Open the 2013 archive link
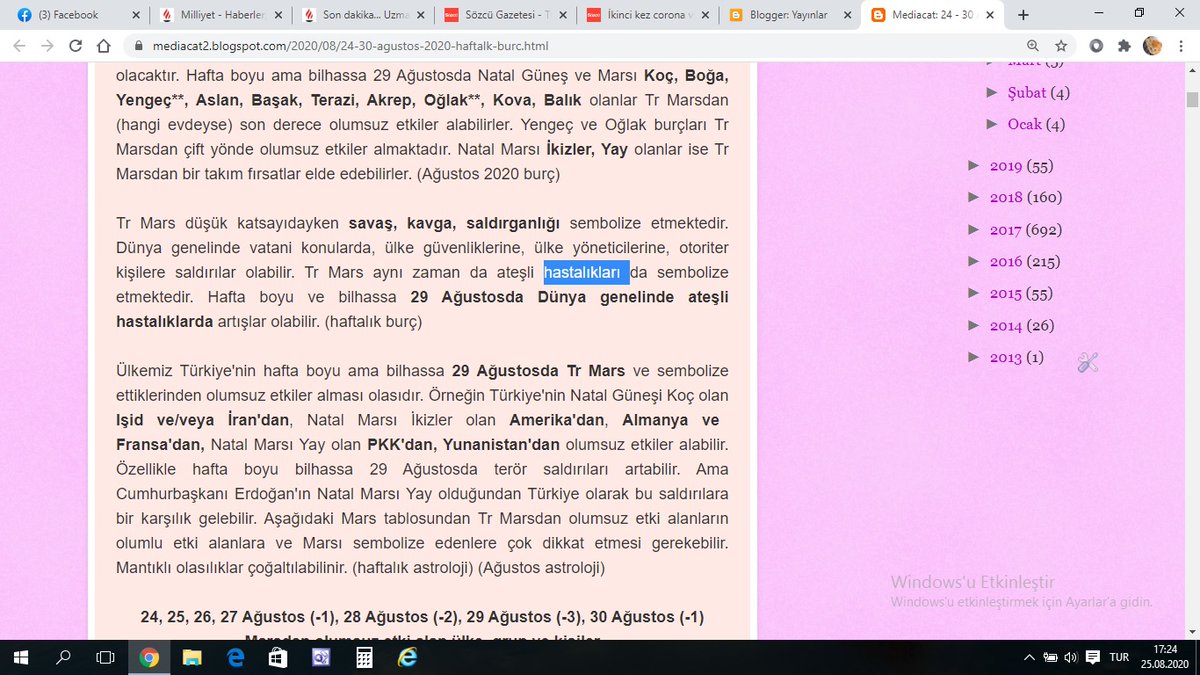 click(1006, 358)
